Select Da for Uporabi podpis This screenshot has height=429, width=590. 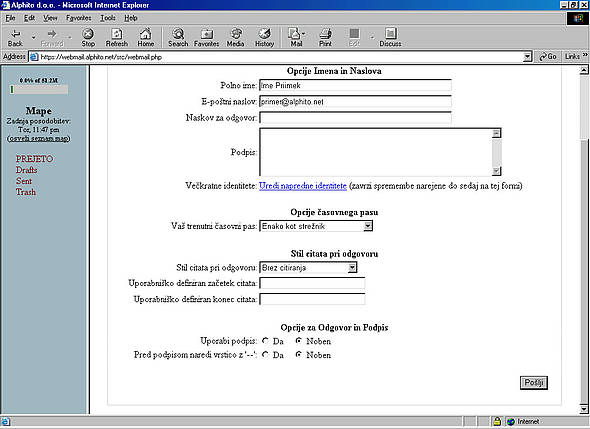tap(265, 341)
